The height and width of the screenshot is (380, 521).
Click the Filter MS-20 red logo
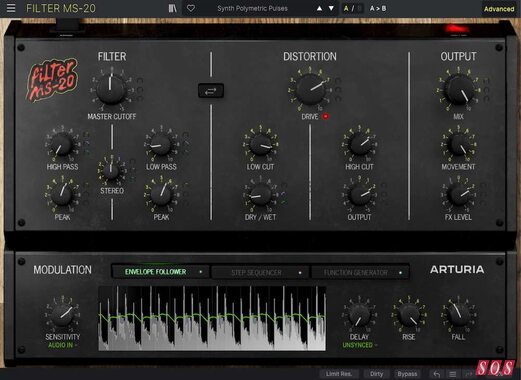pos(52,80)
